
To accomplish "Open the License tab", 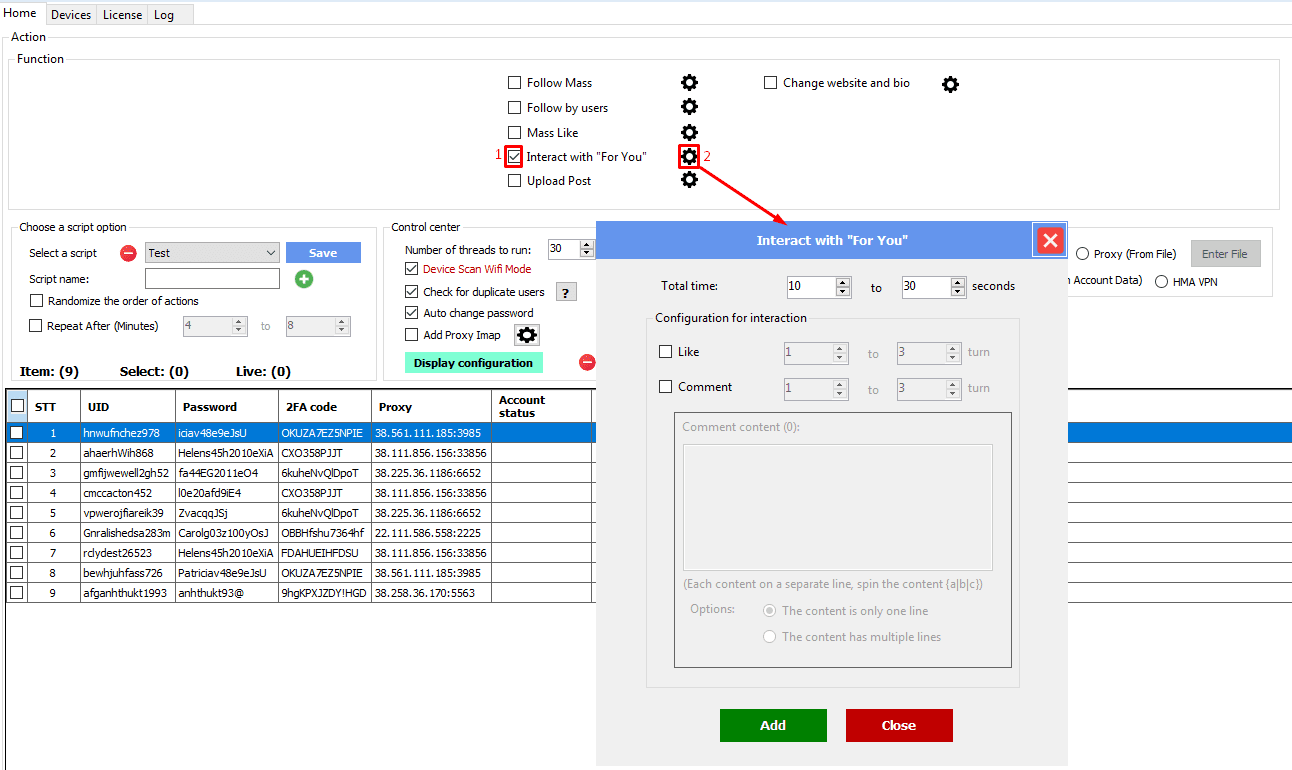I will tap(122, 15).
